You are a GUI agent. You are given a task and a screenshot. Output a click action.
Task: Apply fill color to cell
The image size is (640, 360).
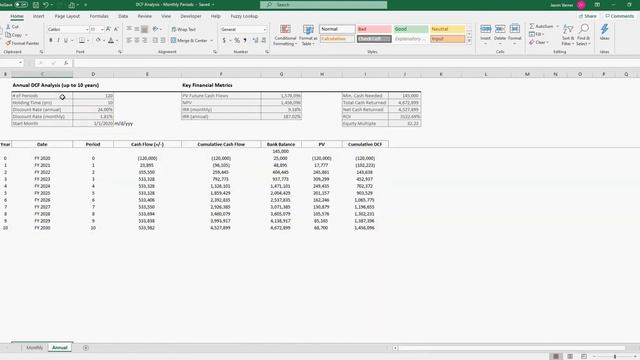(98, 40)
